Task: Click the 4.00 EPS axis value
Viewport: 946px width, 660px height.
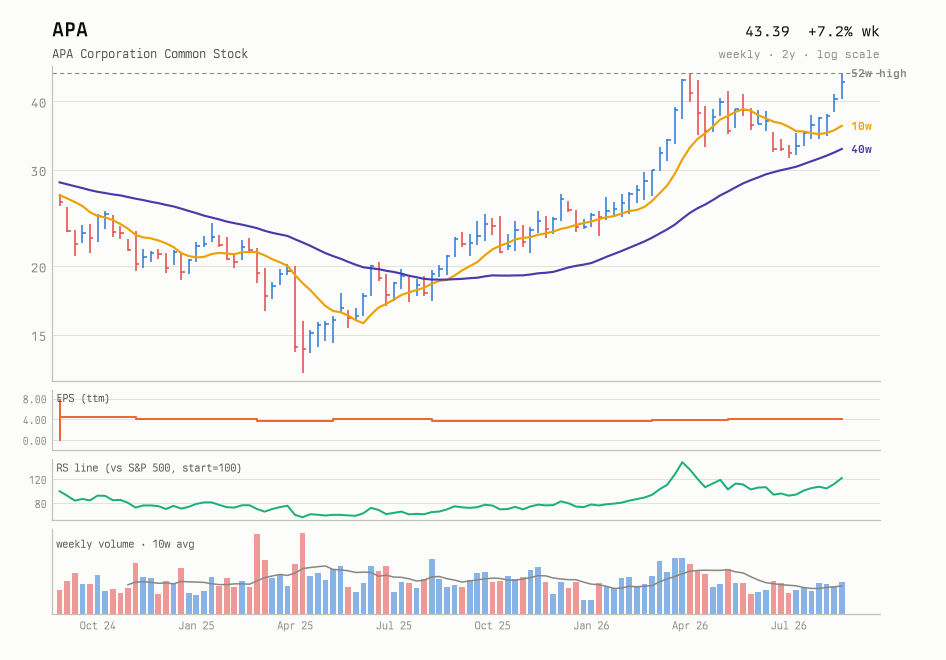Action: coord(34,420)
